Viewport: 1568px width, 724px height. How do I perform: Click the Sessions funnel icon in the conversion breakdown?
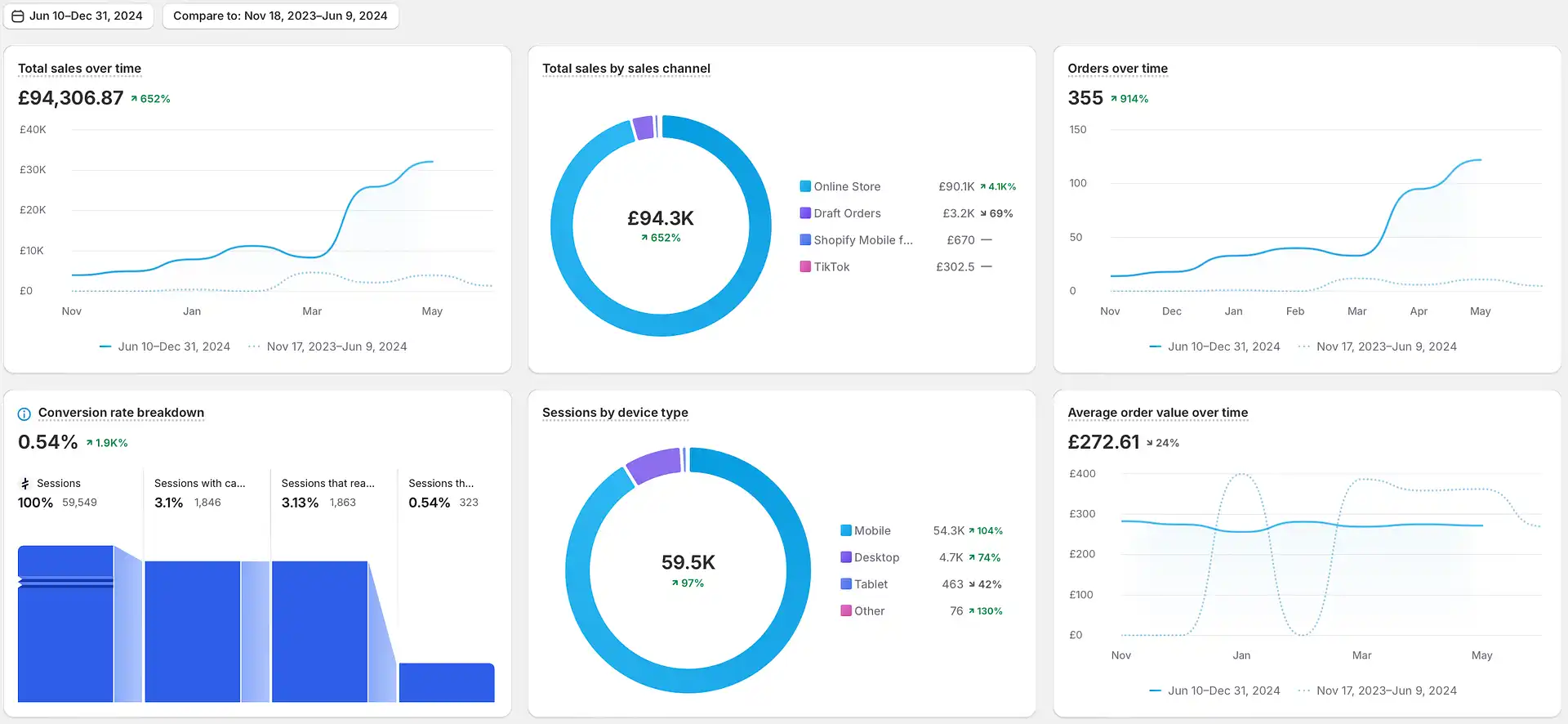(25, 484)
